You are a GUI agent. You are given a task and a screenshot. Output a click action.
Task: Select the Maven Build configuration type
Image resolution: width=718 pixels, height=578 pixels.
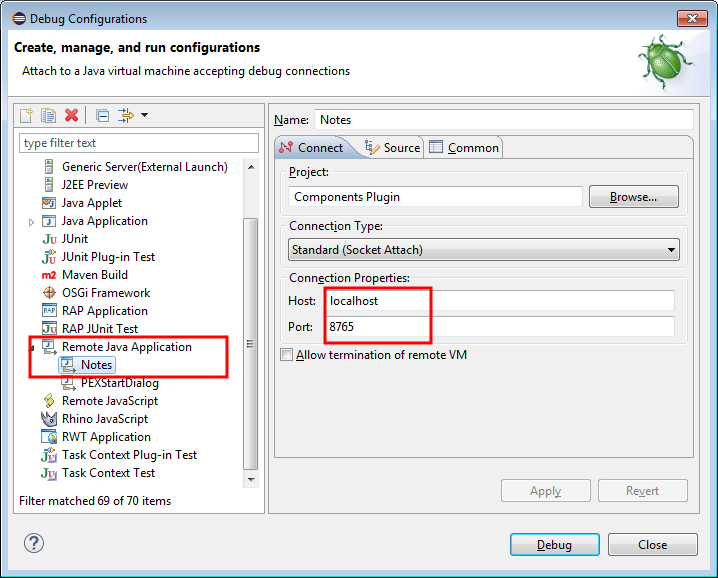(x=94, y=275)
